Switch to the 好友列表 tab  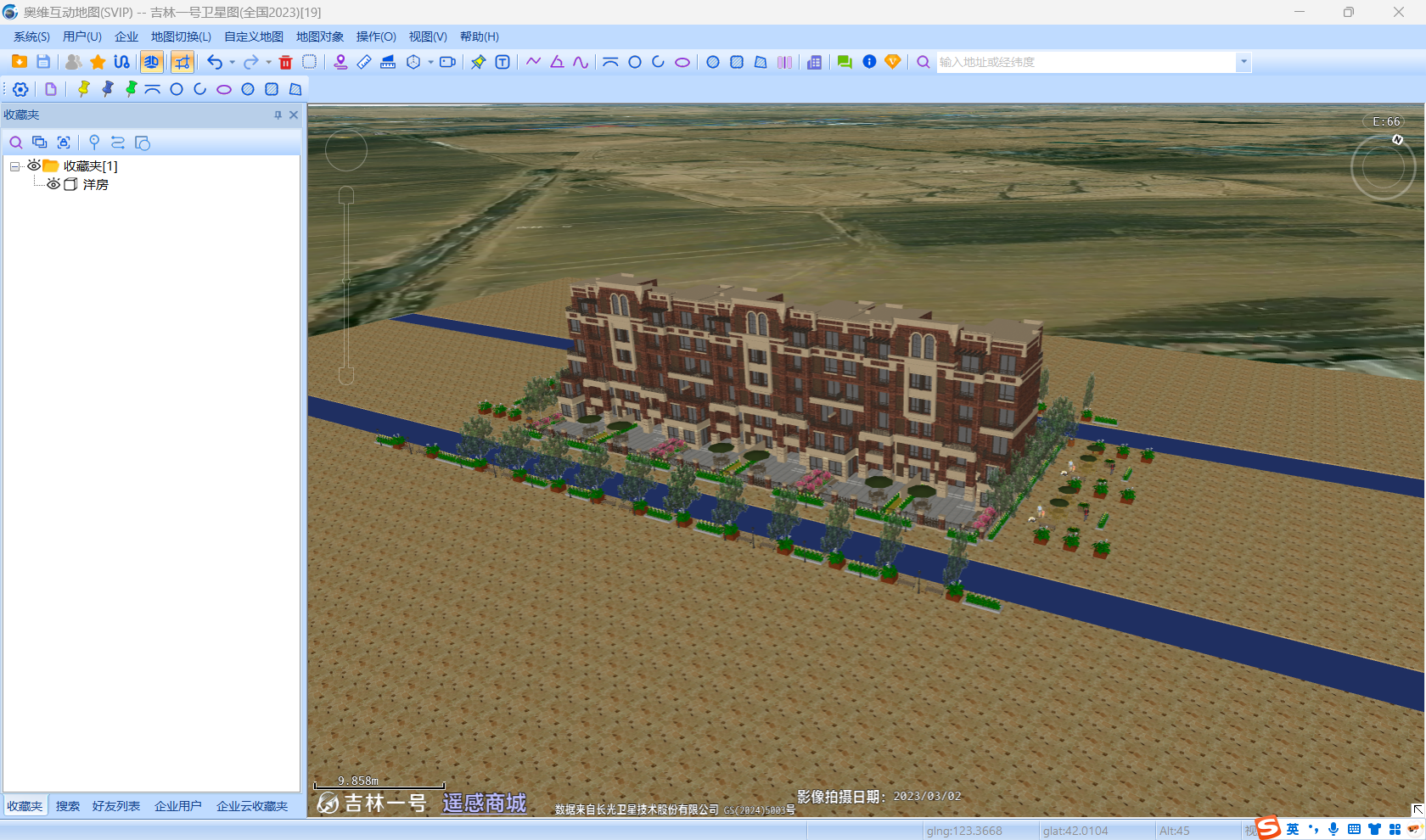click(116, 806)
